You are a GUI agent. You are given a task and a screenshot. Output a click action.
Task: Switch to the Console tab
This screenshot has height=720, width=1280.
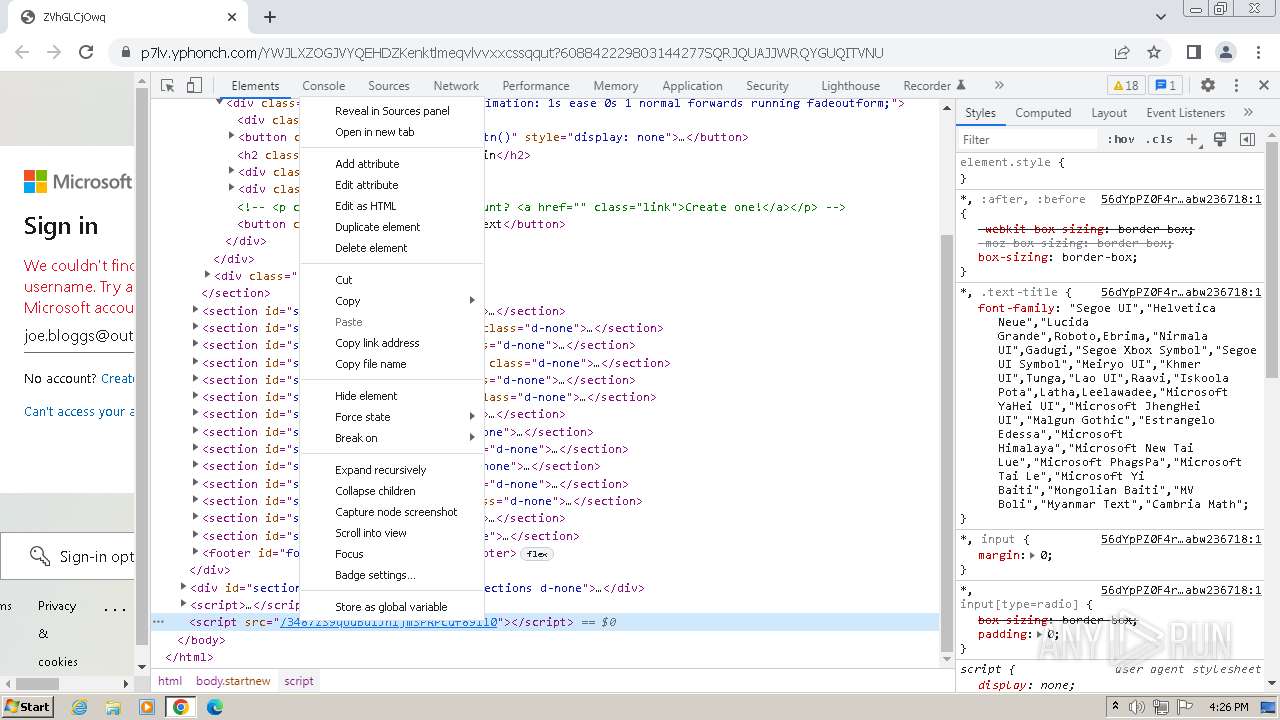(x=324, y=86)
